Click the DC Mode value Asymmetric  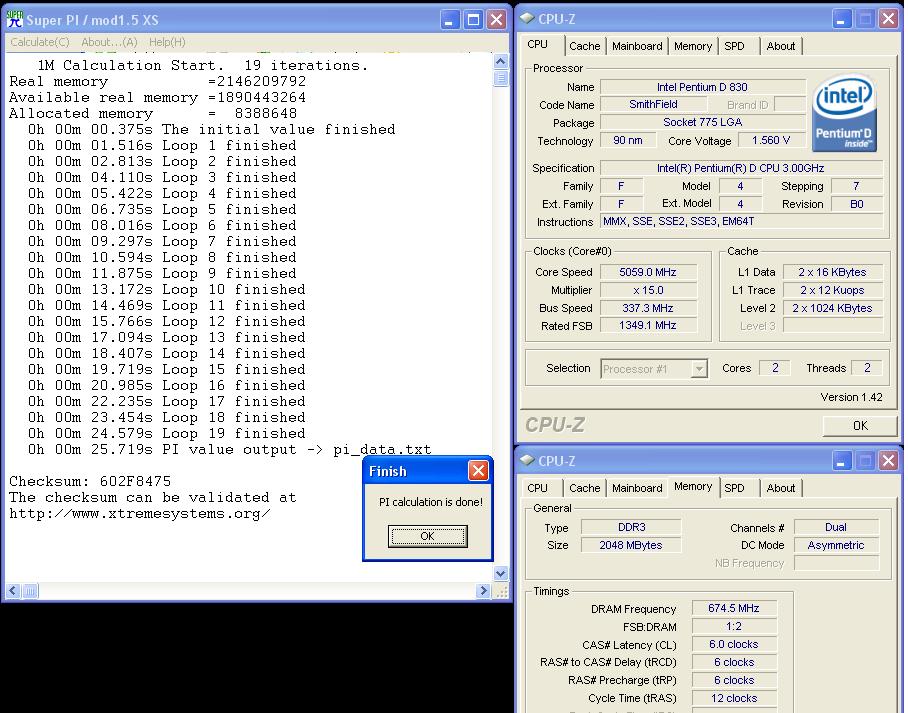(x=836, y=545)
